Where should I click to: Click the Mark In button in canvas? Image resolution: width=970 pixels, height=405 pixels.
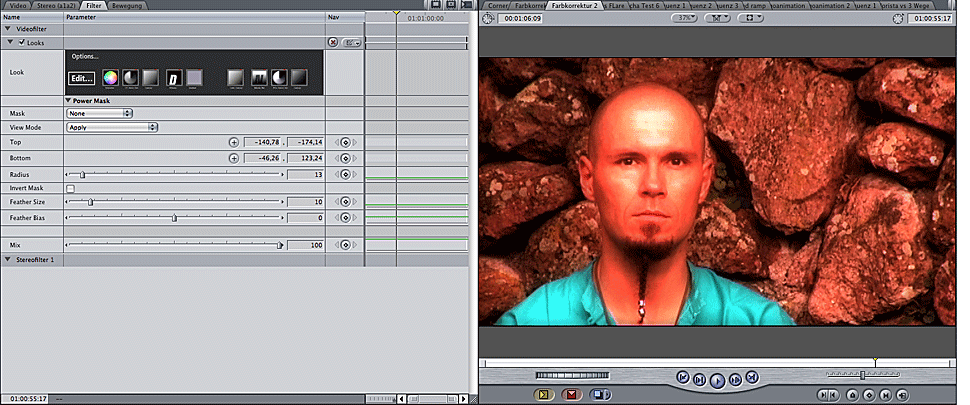[x=824, y=394]
